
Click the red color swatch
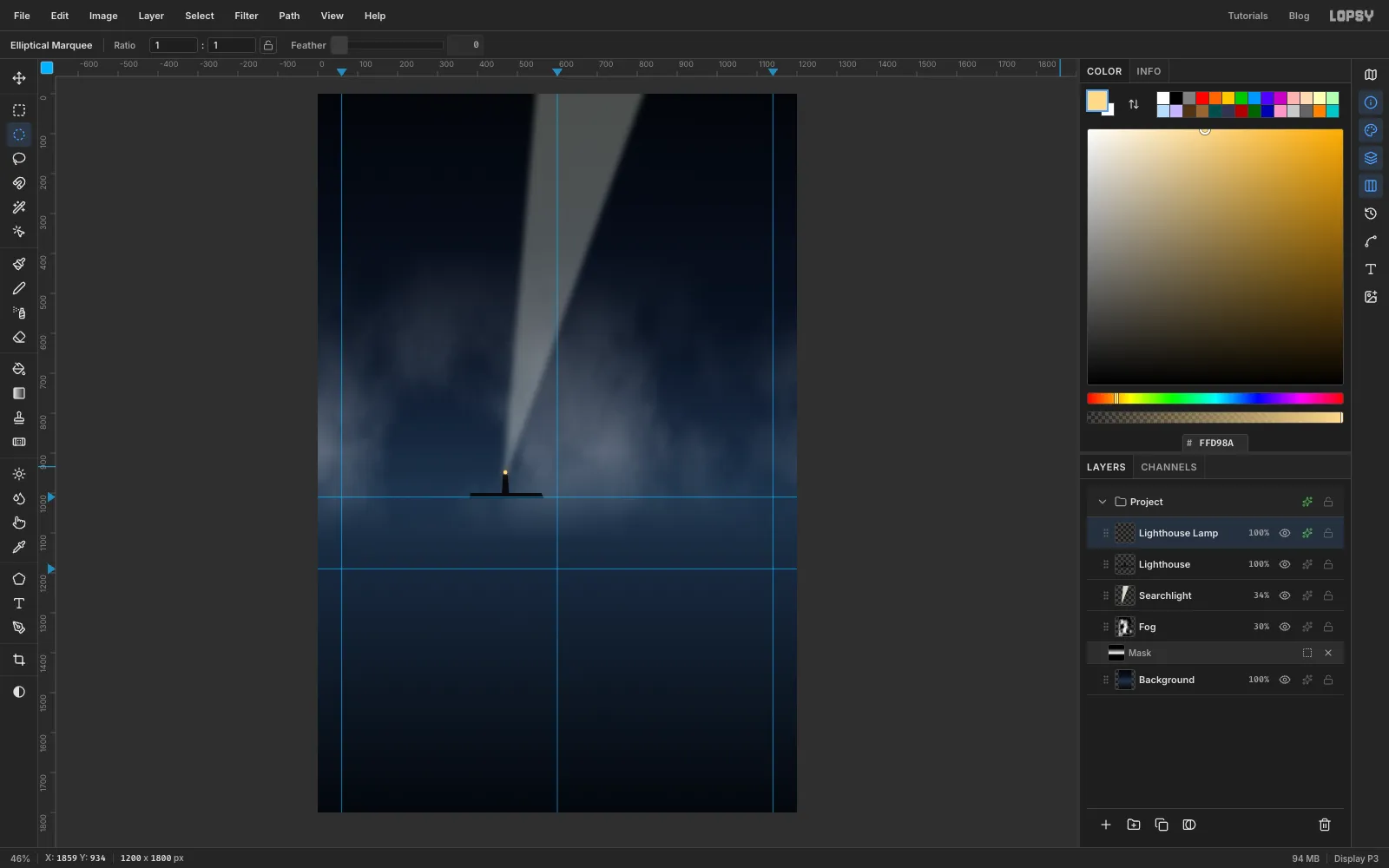coord(1202,98)
